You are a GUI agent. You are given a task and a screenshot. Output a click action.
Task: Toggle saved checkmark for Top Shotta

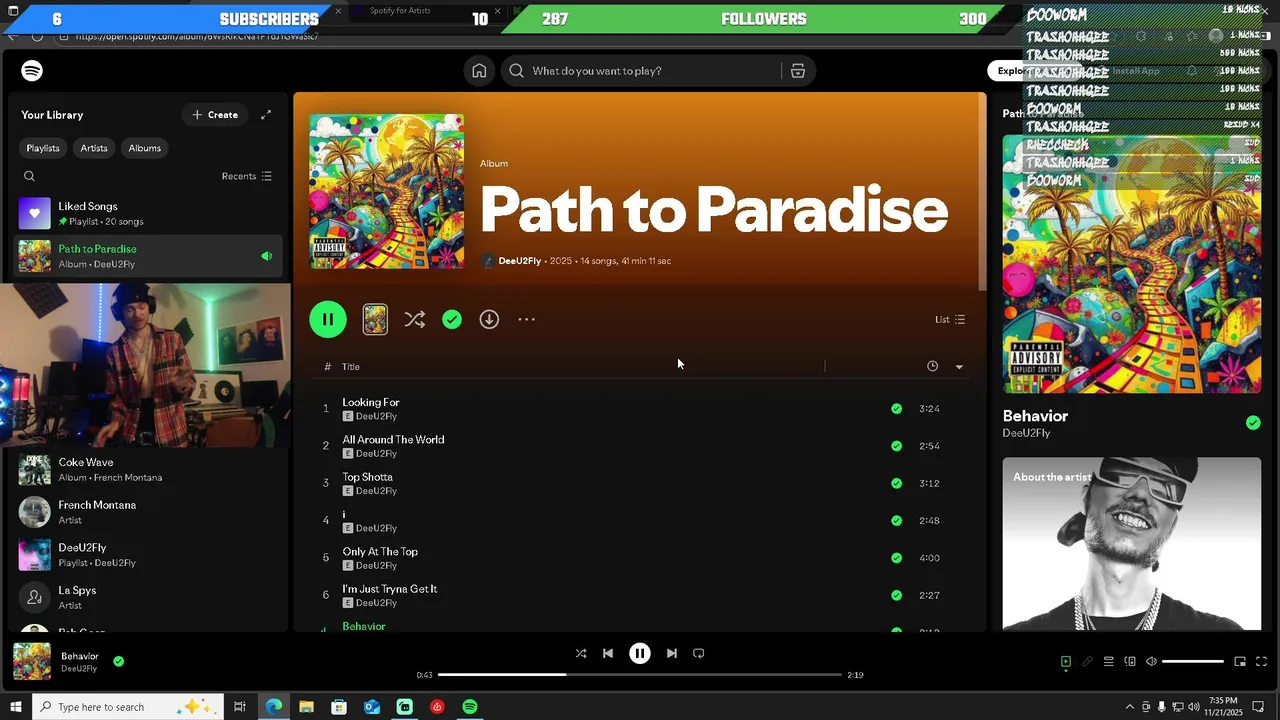pyautogui.click(x=896, y=483)
